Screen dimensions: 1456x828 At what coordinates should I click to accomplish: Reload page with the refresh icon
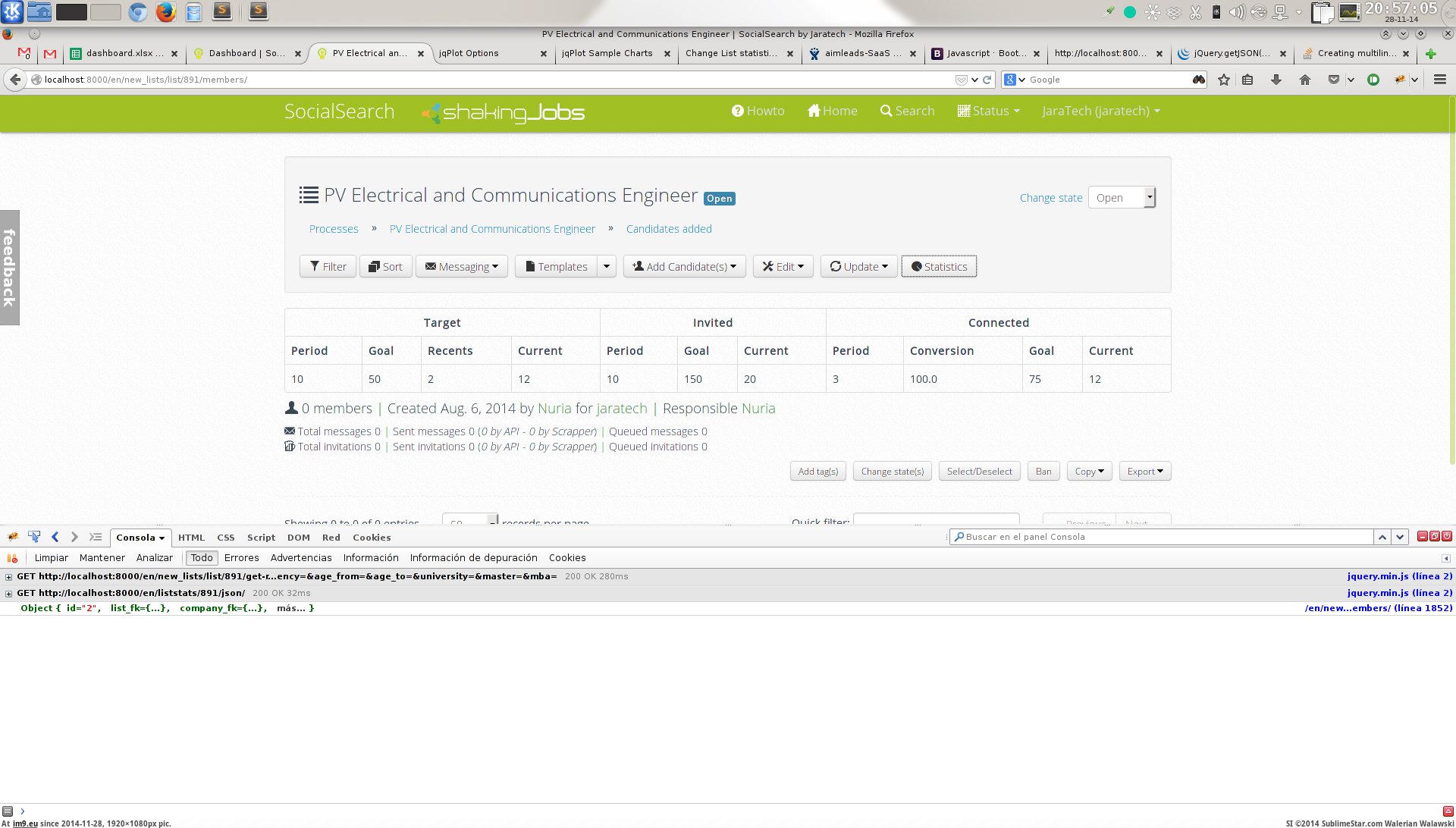click(x=987, y=80)
